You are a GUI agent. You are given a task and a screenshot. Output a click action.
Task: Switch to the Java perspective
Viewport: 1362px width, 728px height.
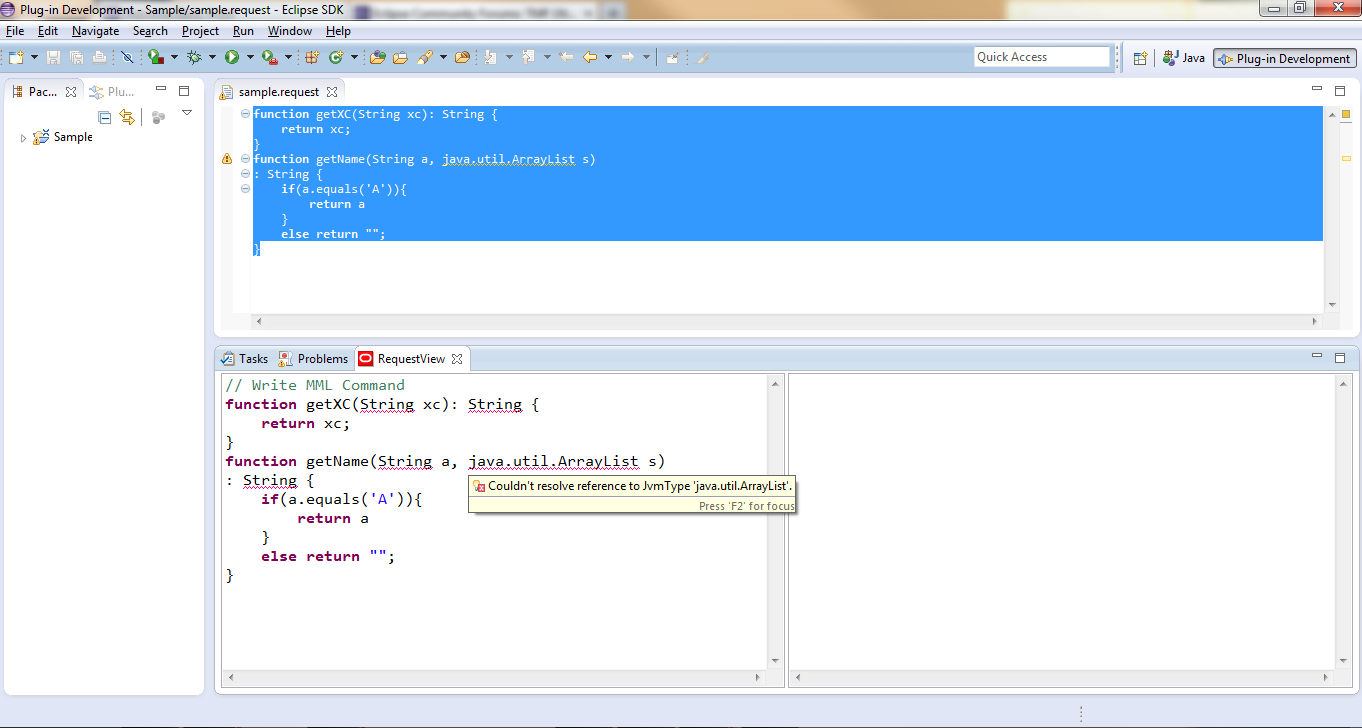pos(1184,58)
